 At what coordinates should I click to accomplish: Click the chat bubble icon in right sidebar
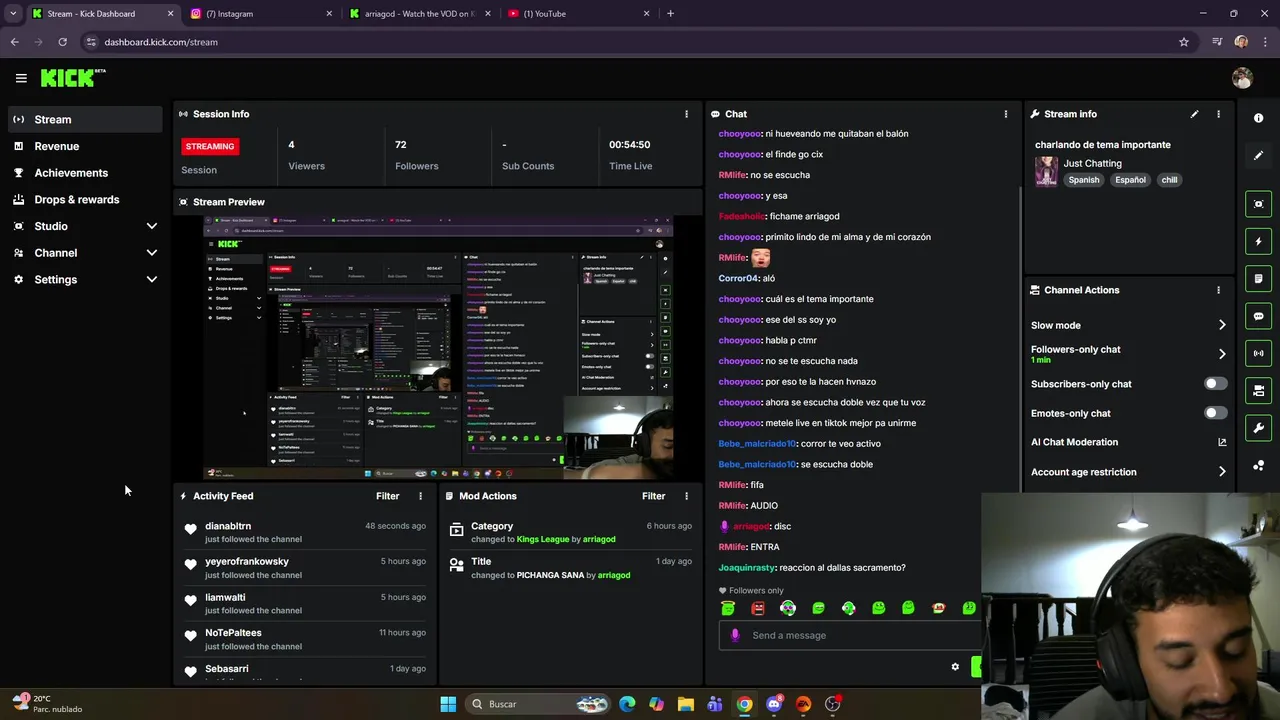click(1258, 316)
